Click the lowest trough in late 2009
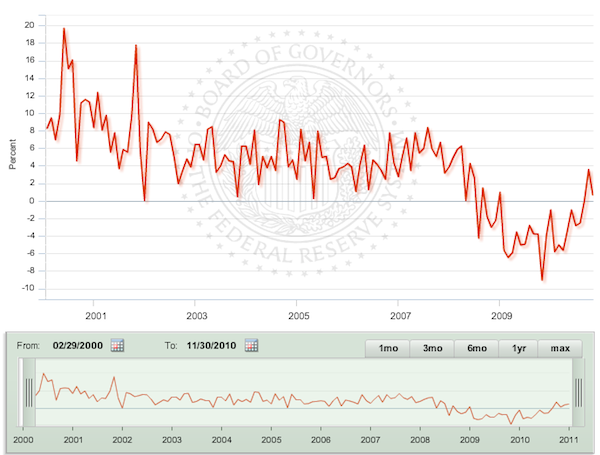Screen dimensions: 600x455 542,279
